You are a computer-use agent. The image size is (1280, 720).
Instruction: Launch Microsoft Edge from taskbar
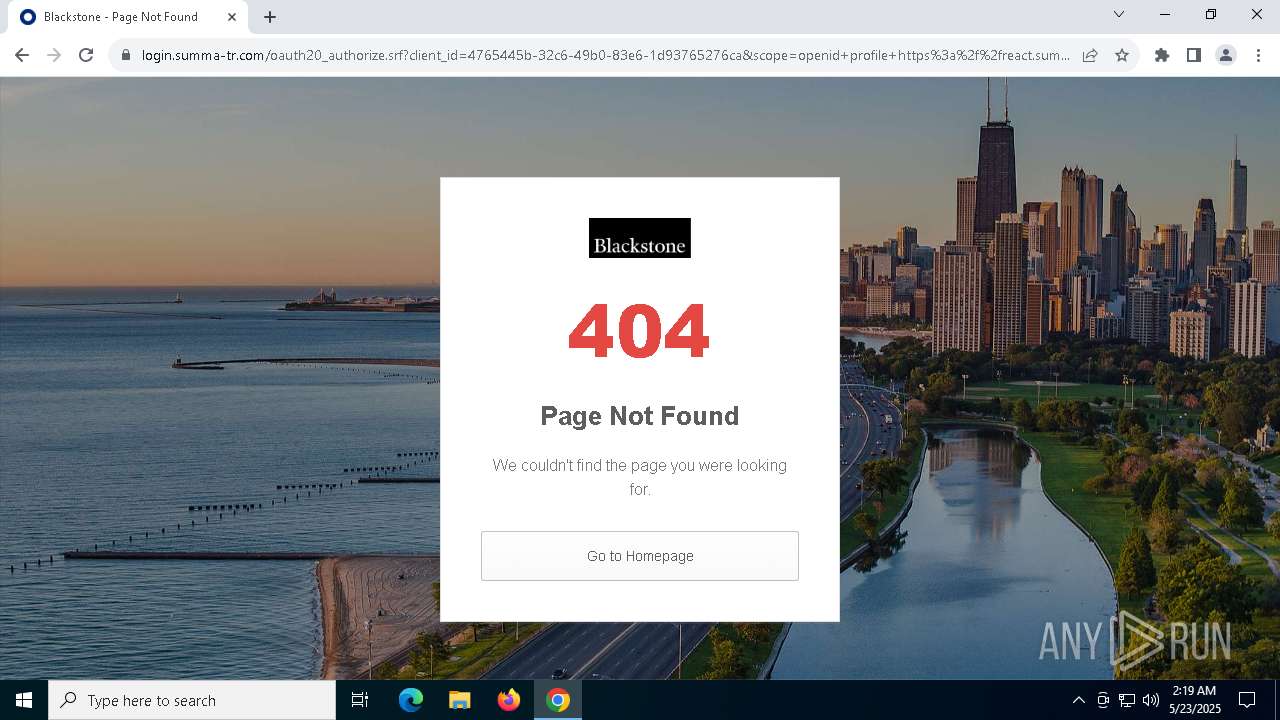coord(411,700)
